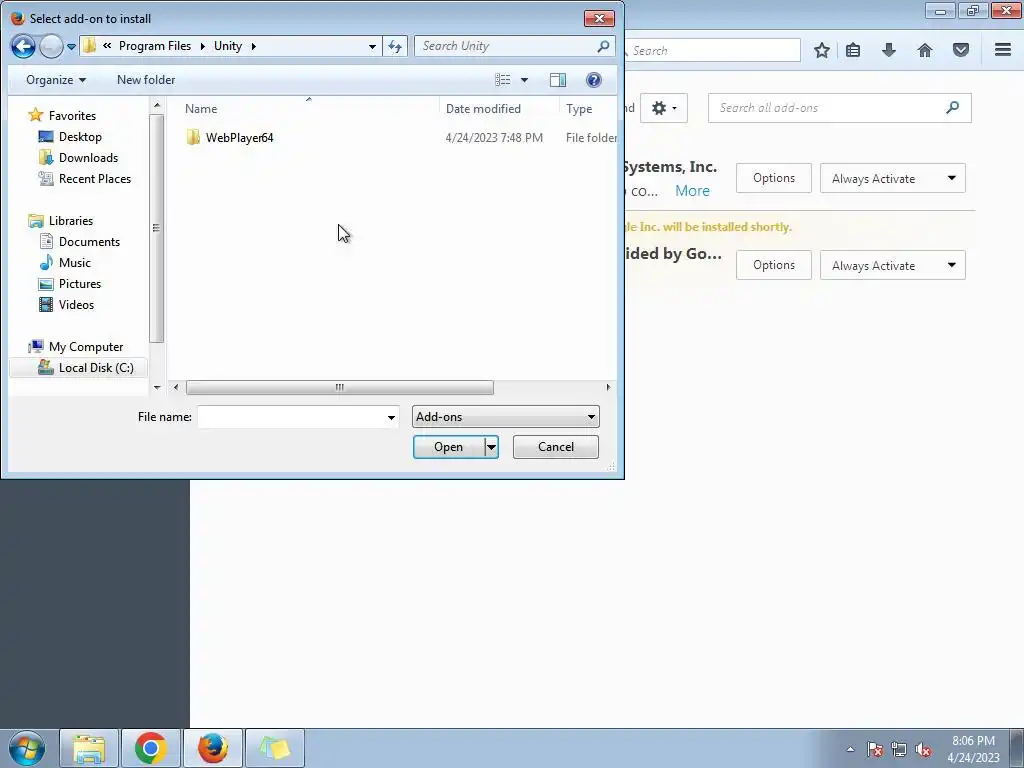Viewport: 1024px width, 768px height.
Task: Expand the address bar previous locations dropdown
Action: click(x=372, y=46)
